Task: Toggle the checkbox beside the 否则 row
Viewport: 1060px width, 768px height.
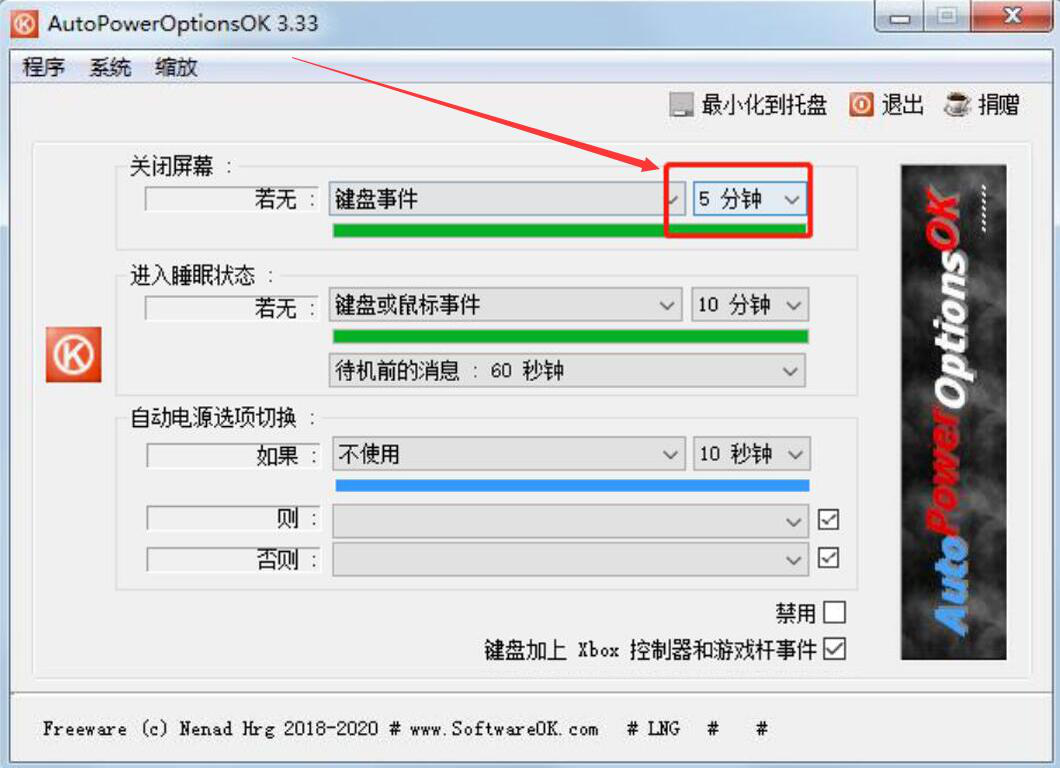Action: pyautogui.click(x=828, y=558)
